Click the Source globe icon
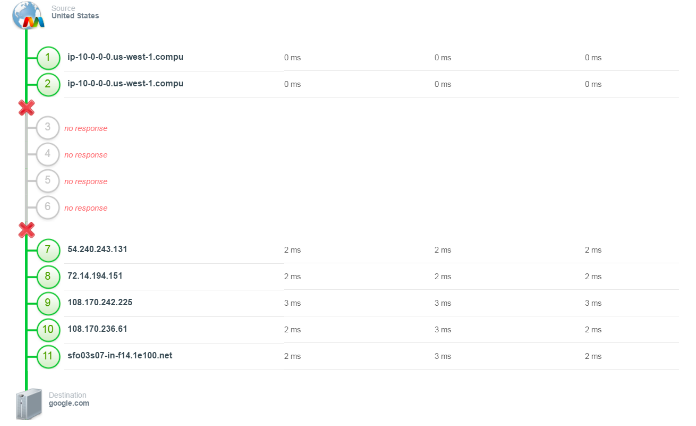 pos(28,15)
